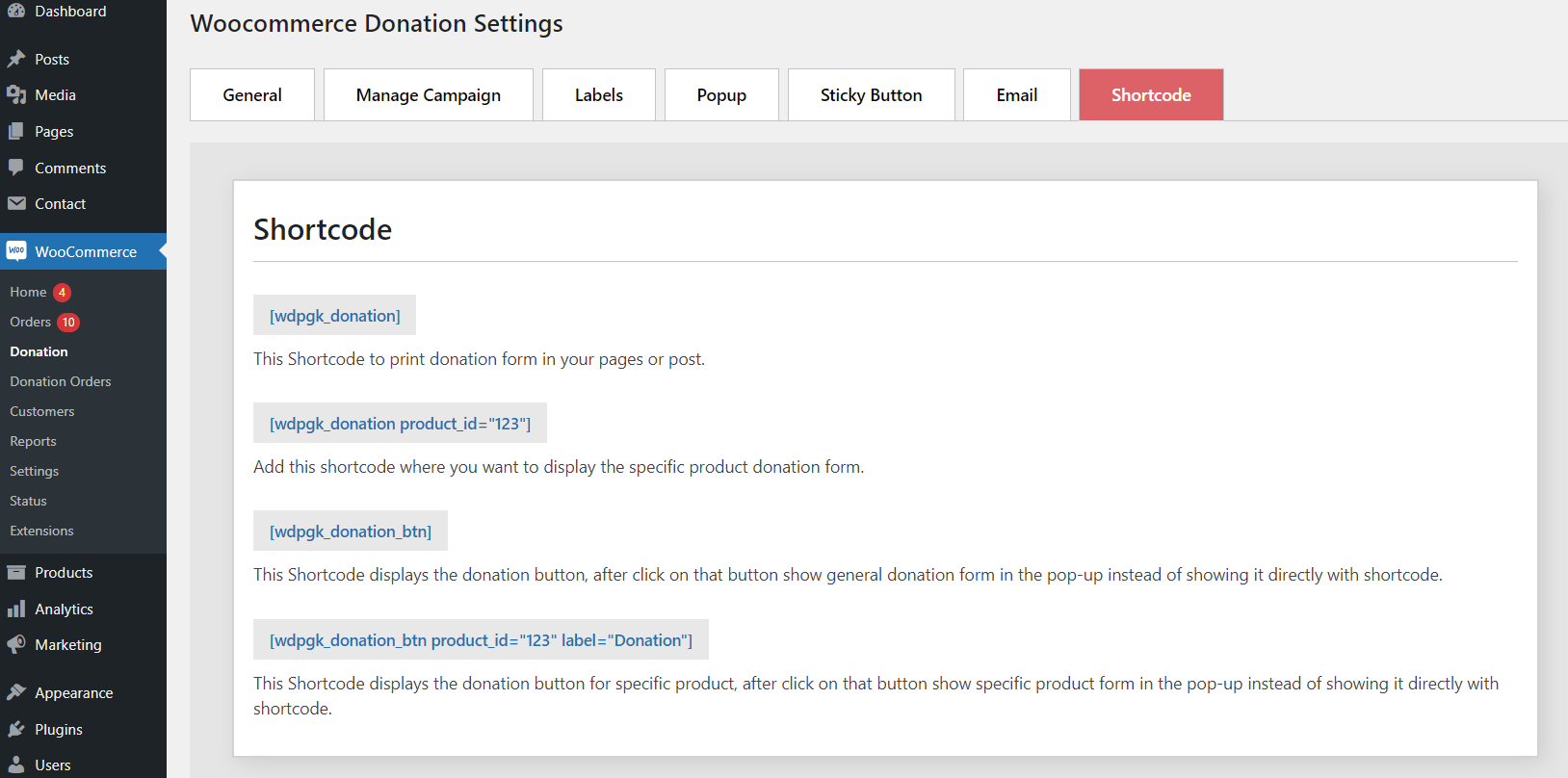The image size is (1568, 778).
Task: Click text 'donation button for specific product'
Action: pos(599,684)
